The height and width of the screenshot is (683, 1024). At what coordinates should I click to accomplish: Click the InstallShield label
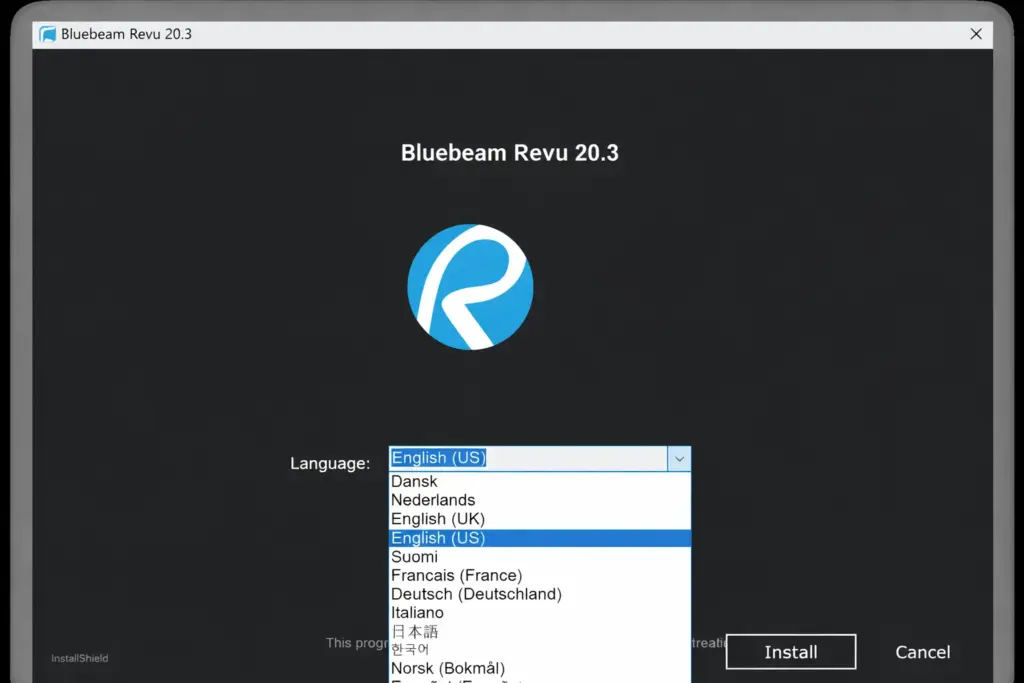(79, 658)
